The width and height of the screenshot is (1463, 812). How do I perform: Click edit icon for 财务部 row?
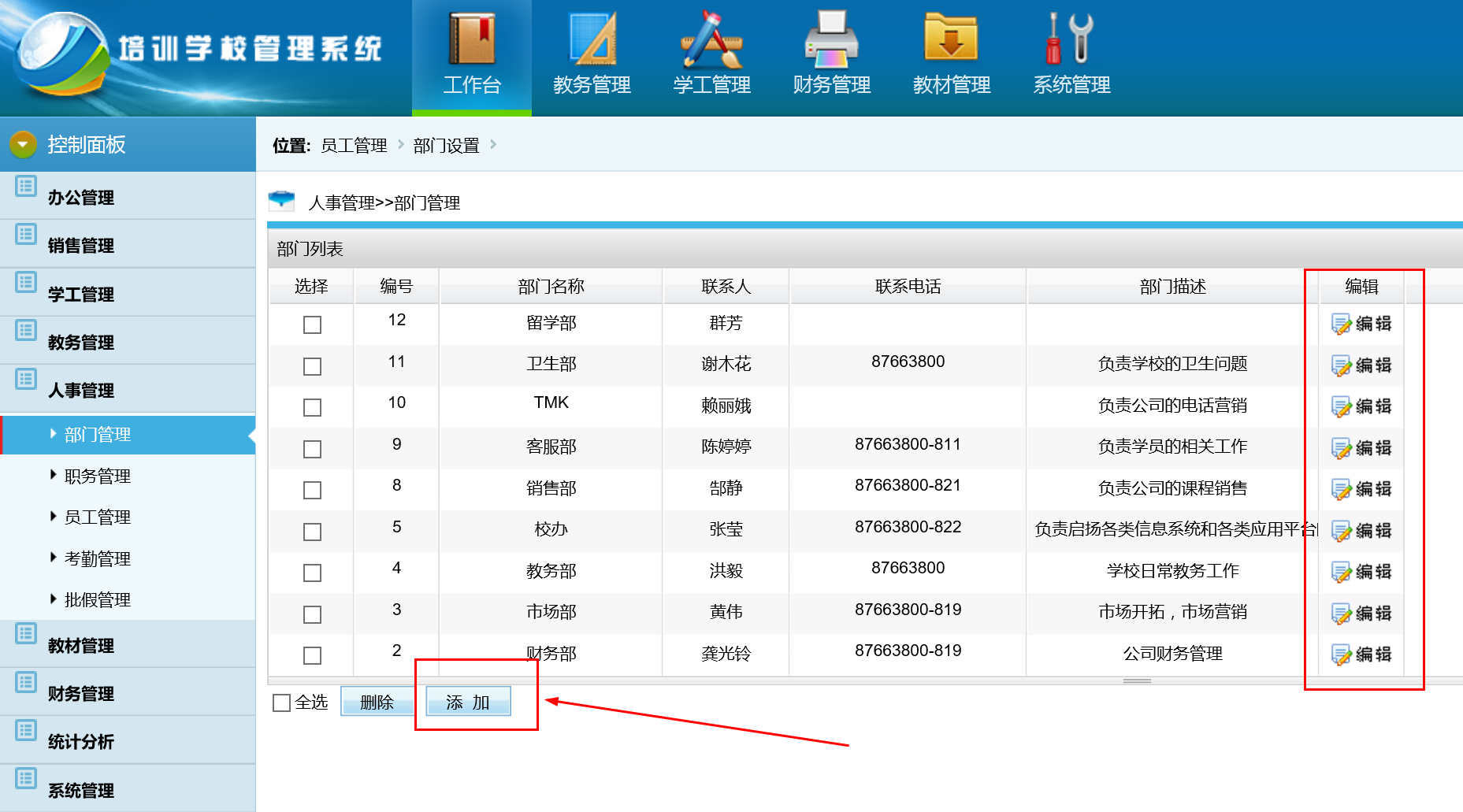point(1342,654)
